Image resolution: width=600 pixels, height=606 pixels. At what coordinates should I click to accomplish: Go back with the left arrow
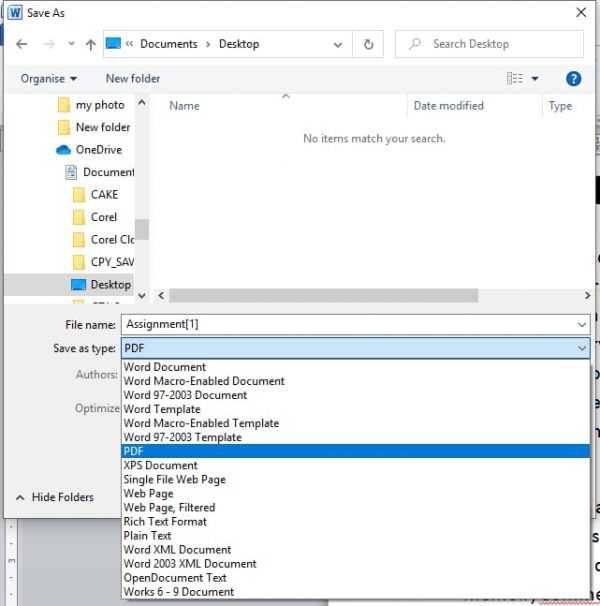(22, 44)
